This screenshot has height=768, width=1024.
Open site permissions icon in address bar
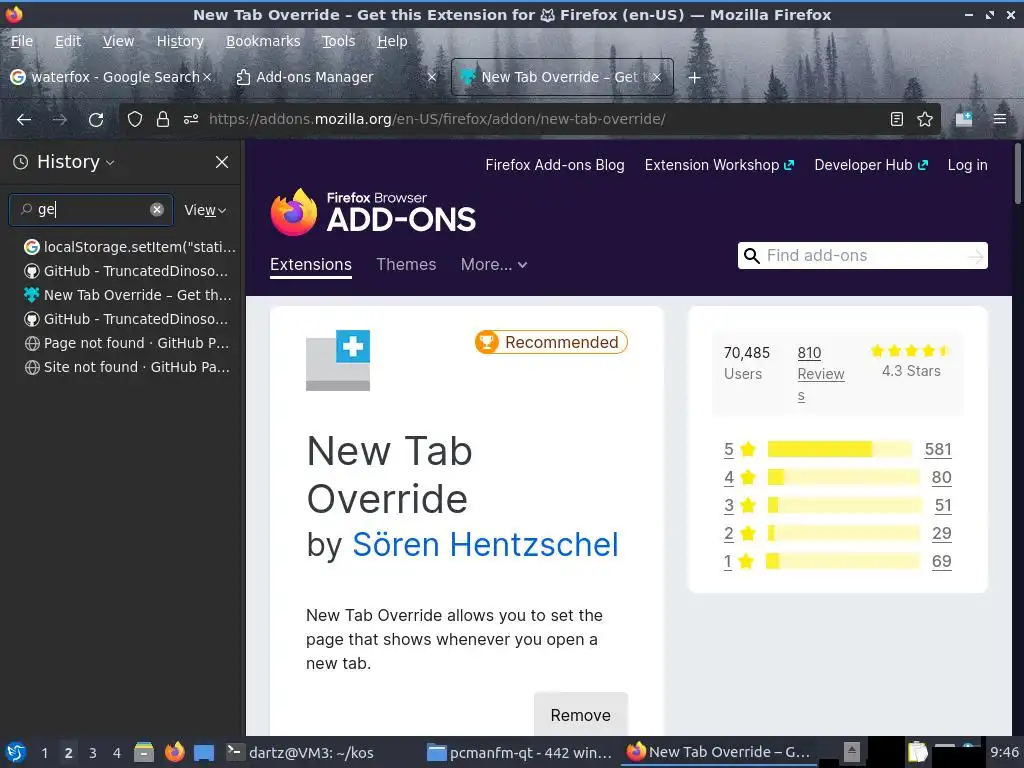pyautogui.click(x=191, y=119)
